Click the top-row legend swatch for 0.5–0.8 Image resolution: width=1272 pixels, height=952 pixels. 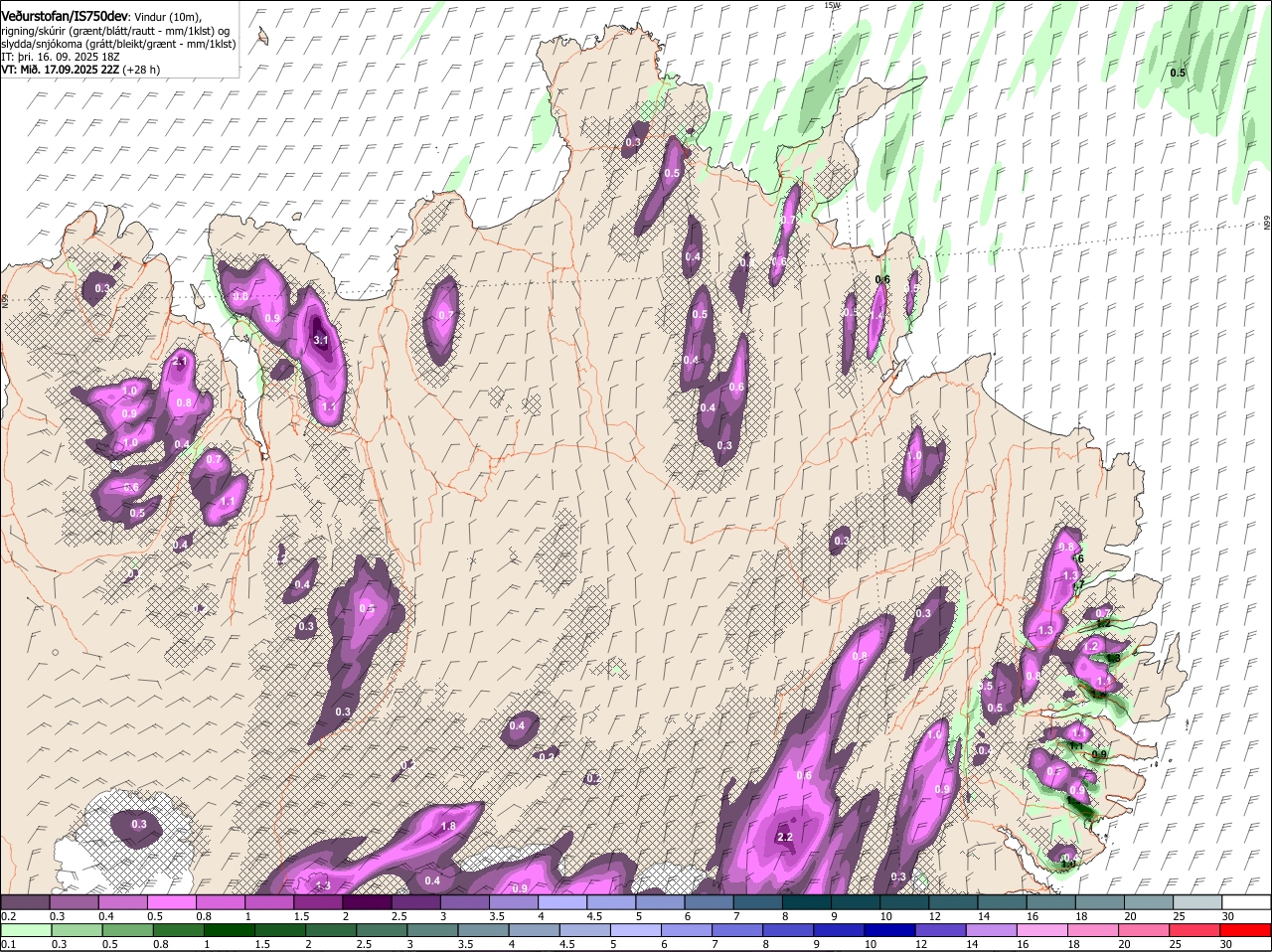click(x=171, y=902)
